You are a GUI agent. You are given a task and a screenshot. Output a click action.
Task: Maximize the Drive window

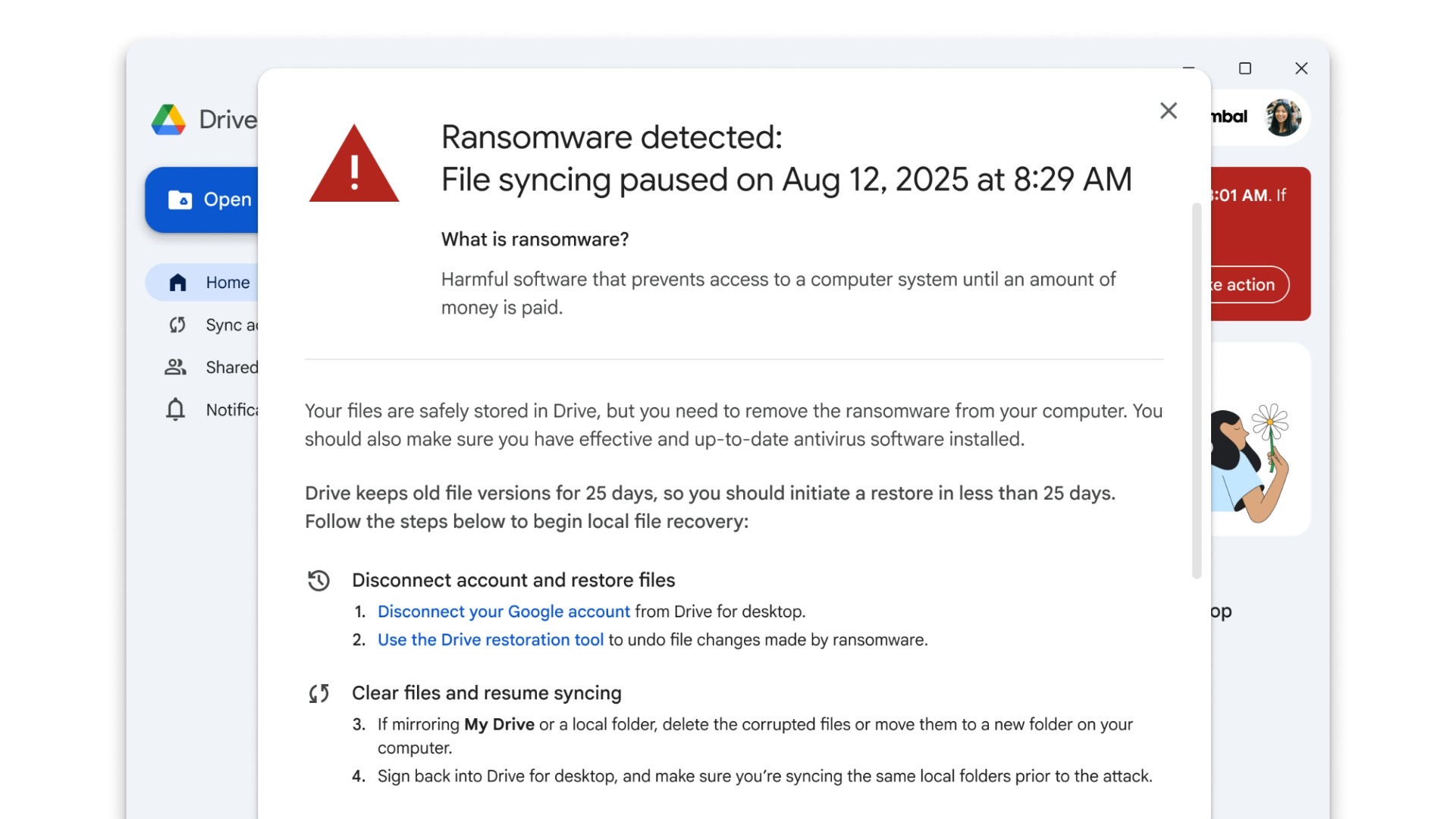(1244, 68)
